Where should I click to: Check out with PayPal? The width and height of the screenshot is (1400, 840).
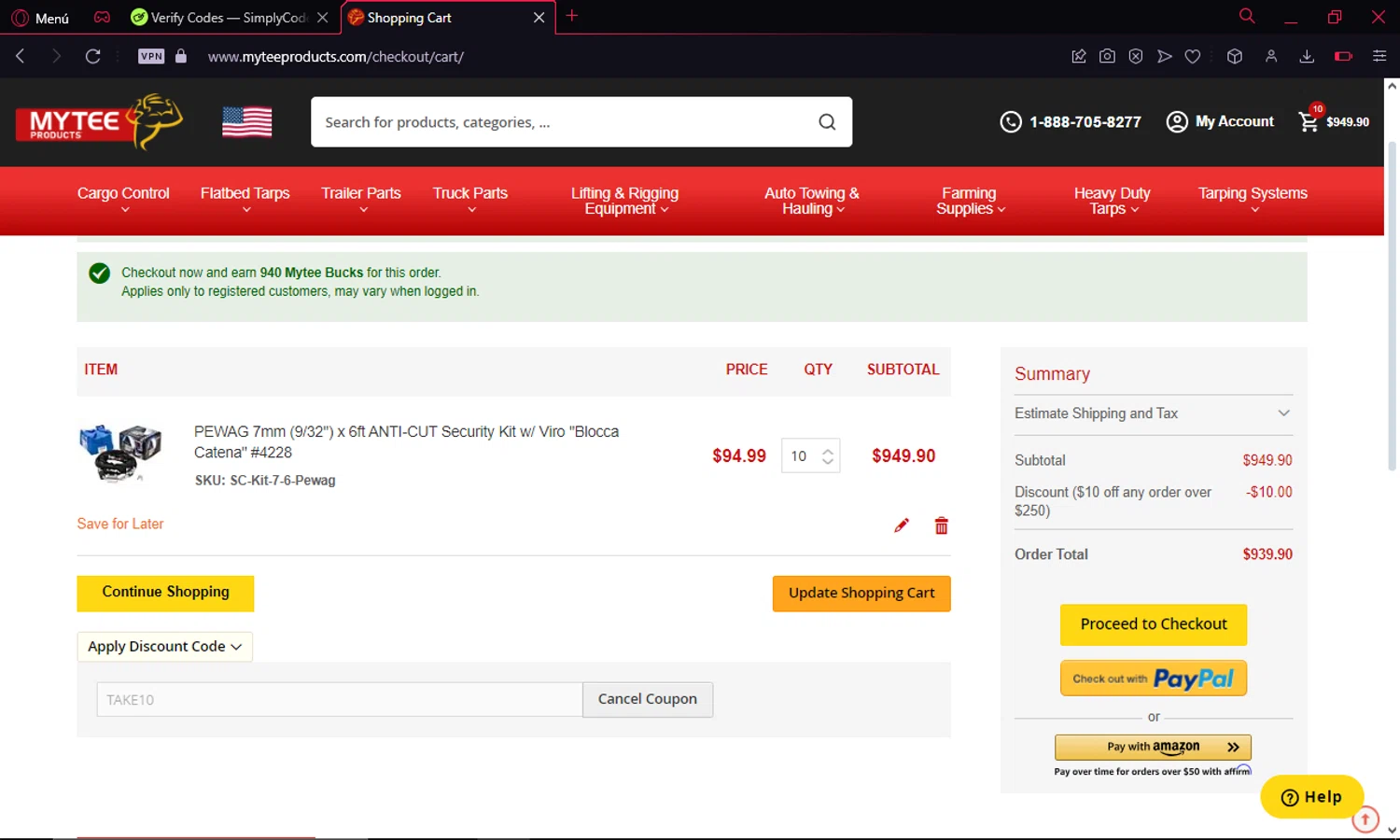tap(1154, 679)
